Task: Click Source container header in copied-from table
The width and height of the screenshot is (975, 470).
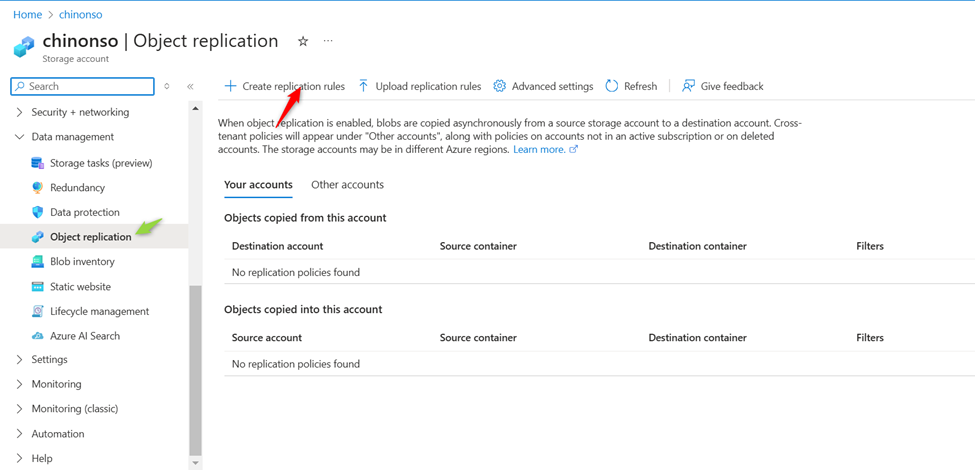Action: (x=478, y=246)
